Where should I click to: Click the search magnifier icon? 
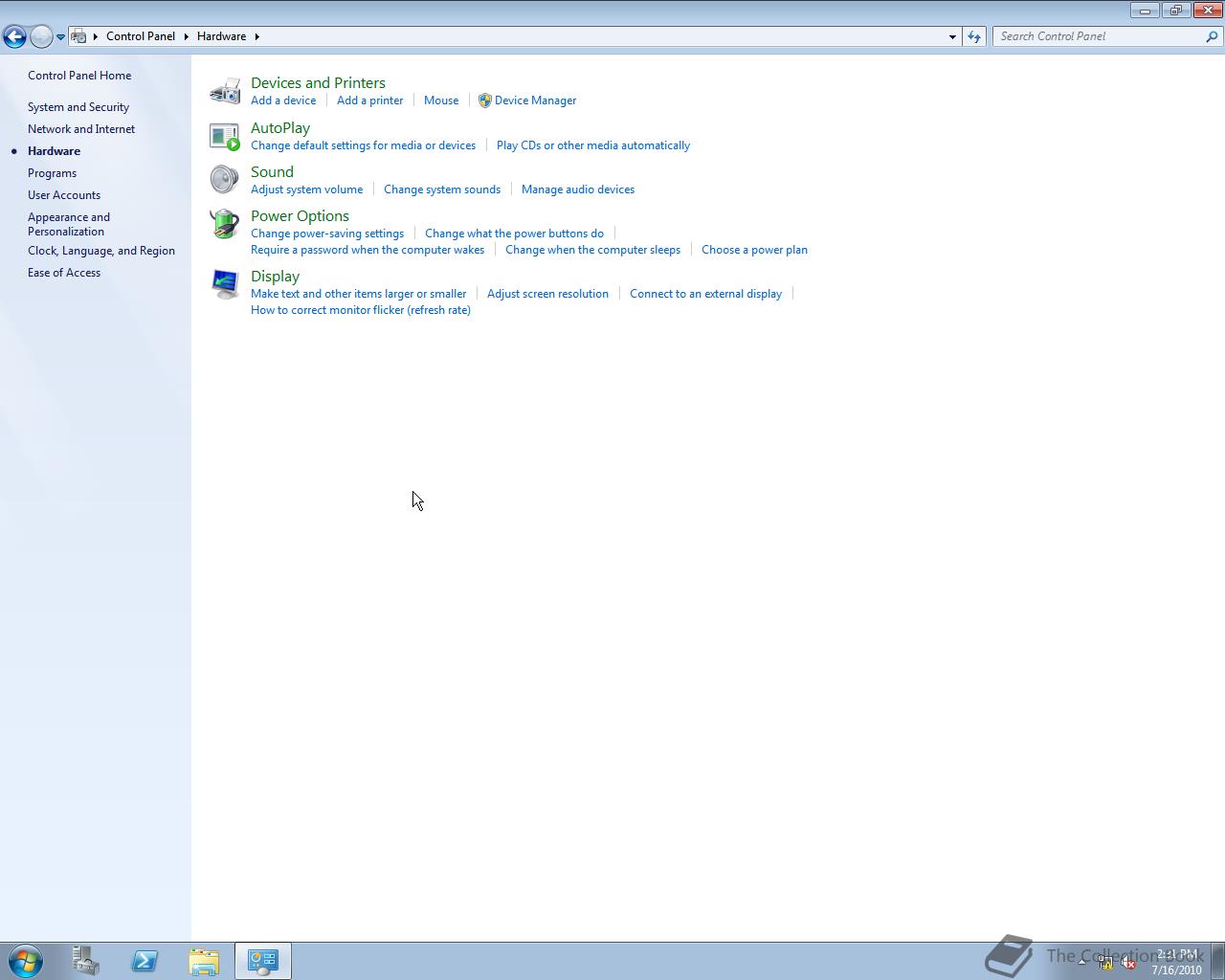(x=1212, y=36)
